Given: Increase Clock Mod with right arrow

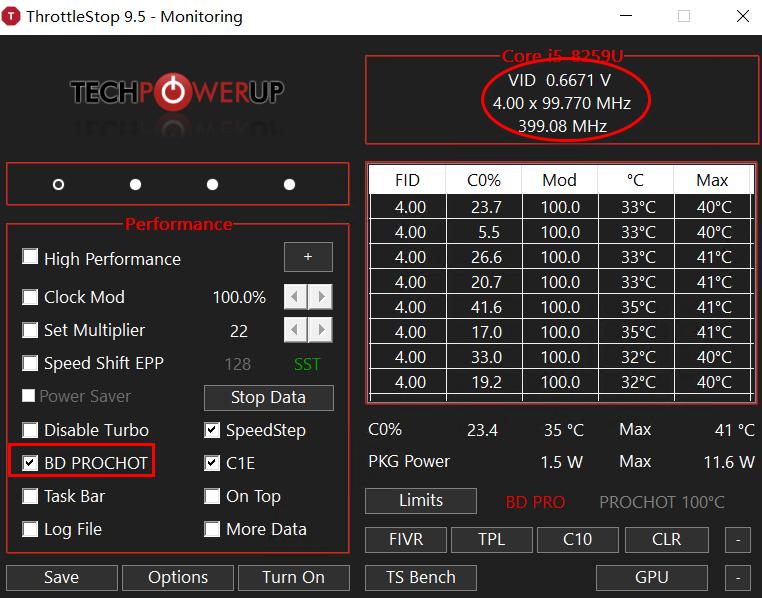Looking at the screenshot, I should click(320, 297).
